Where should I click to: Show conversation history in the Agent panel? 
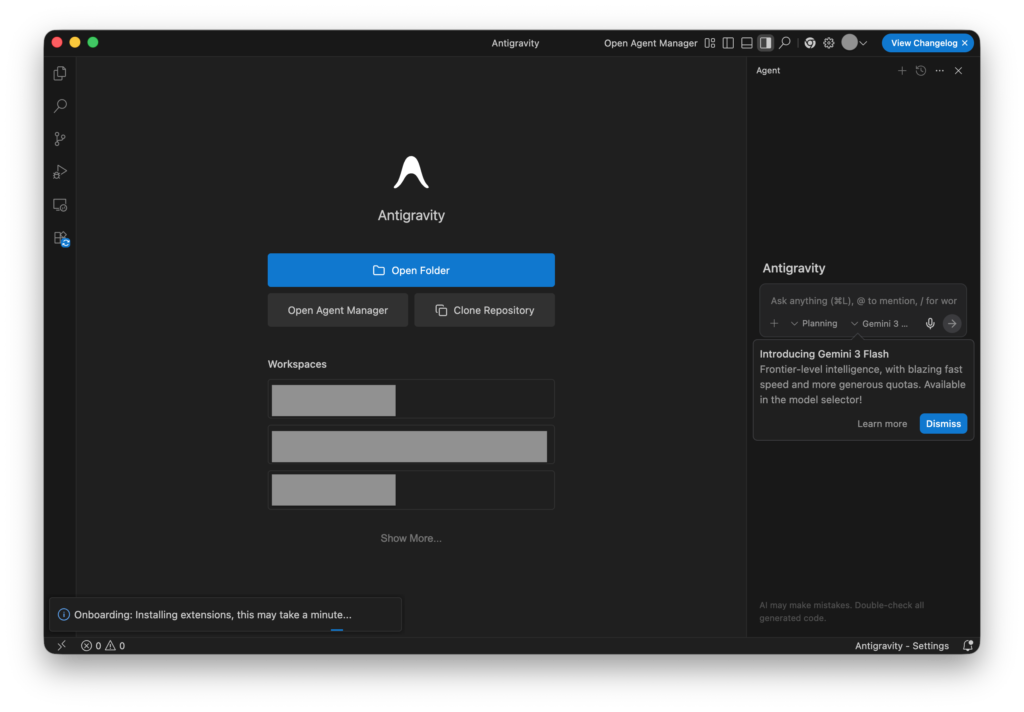pyautogui.click(x=921, y=71)
